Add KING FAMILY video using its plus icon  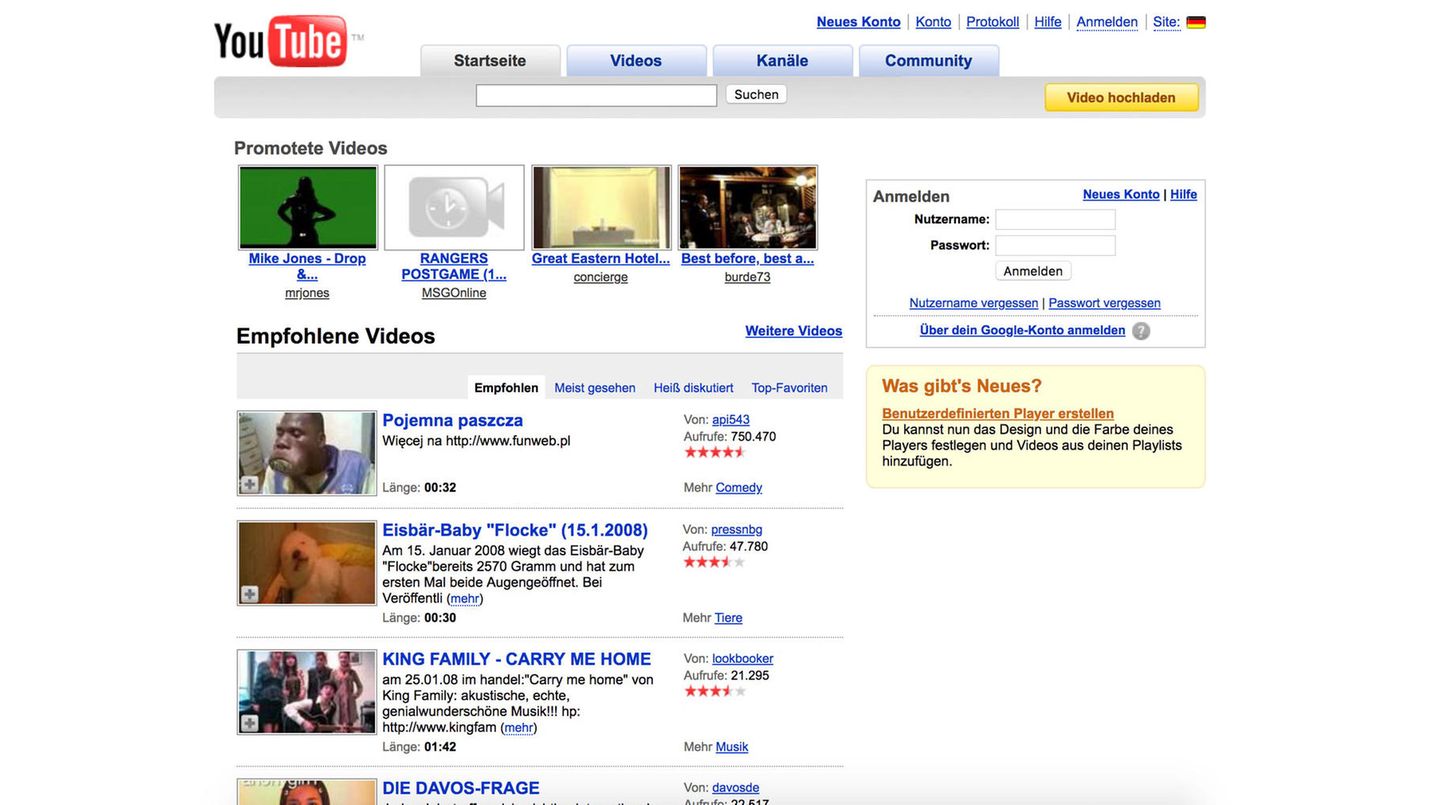(x=247, y=722)
